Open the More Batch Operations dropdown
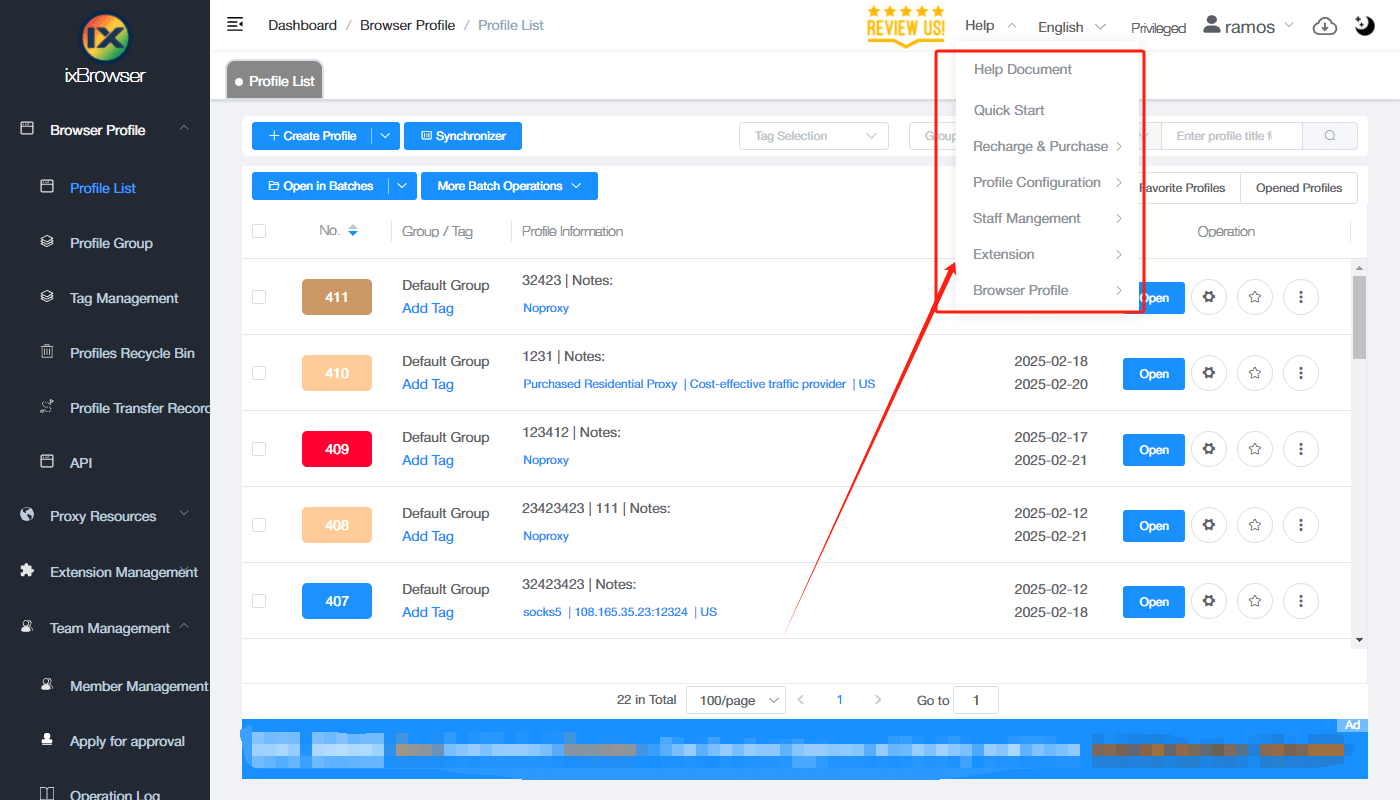1400x800 pixels. click(x=509, y=186)
